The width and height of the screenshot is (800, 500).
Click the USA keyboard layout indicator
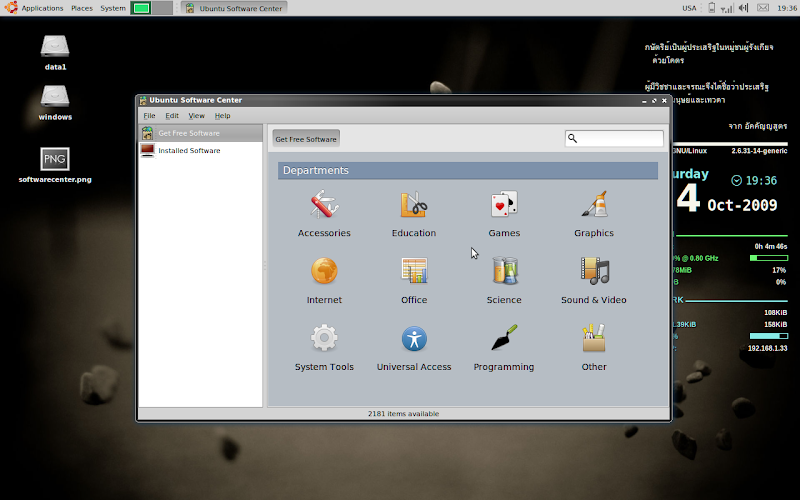[689, 8]
